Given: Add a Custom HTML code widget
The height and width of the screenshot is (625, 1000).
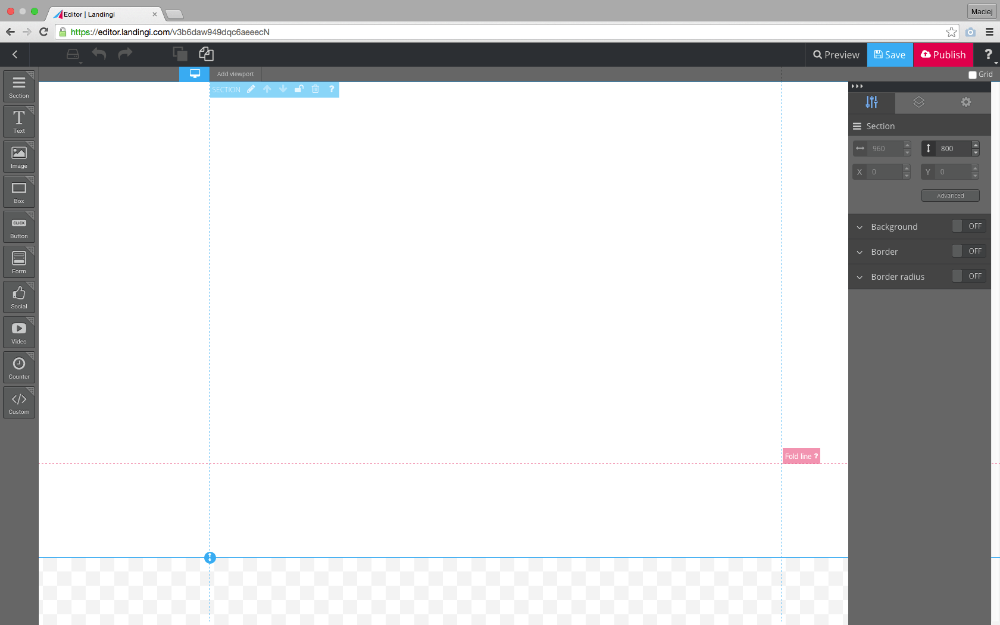Looking at the screenshot, I should 19,402.
